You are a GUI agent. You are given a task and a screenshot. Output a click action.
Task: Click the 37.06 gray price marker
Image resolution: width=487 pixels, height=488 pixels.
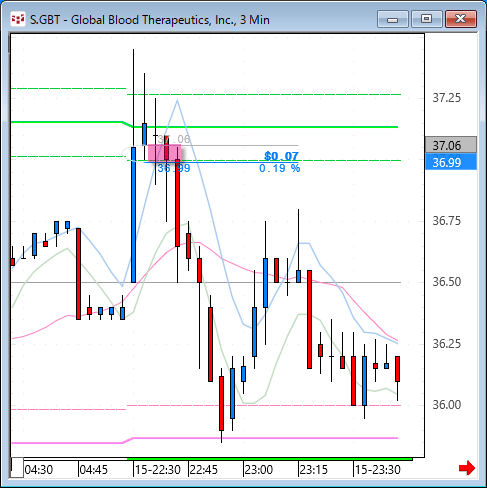451,145
